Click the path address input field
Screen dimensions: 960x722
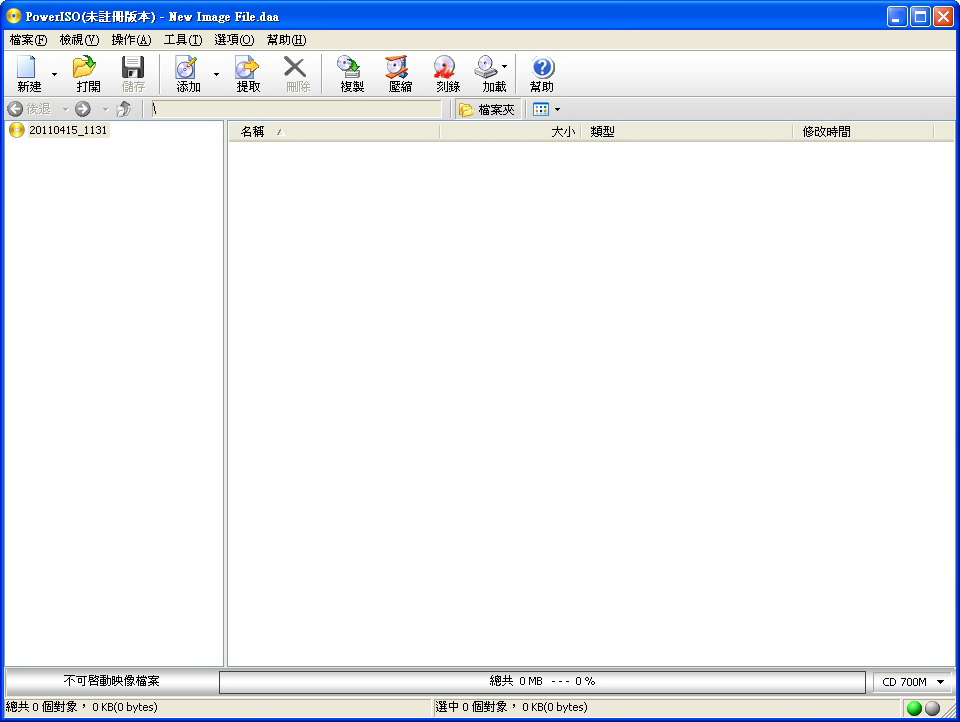pyautogui.click(x=295, y=109)
